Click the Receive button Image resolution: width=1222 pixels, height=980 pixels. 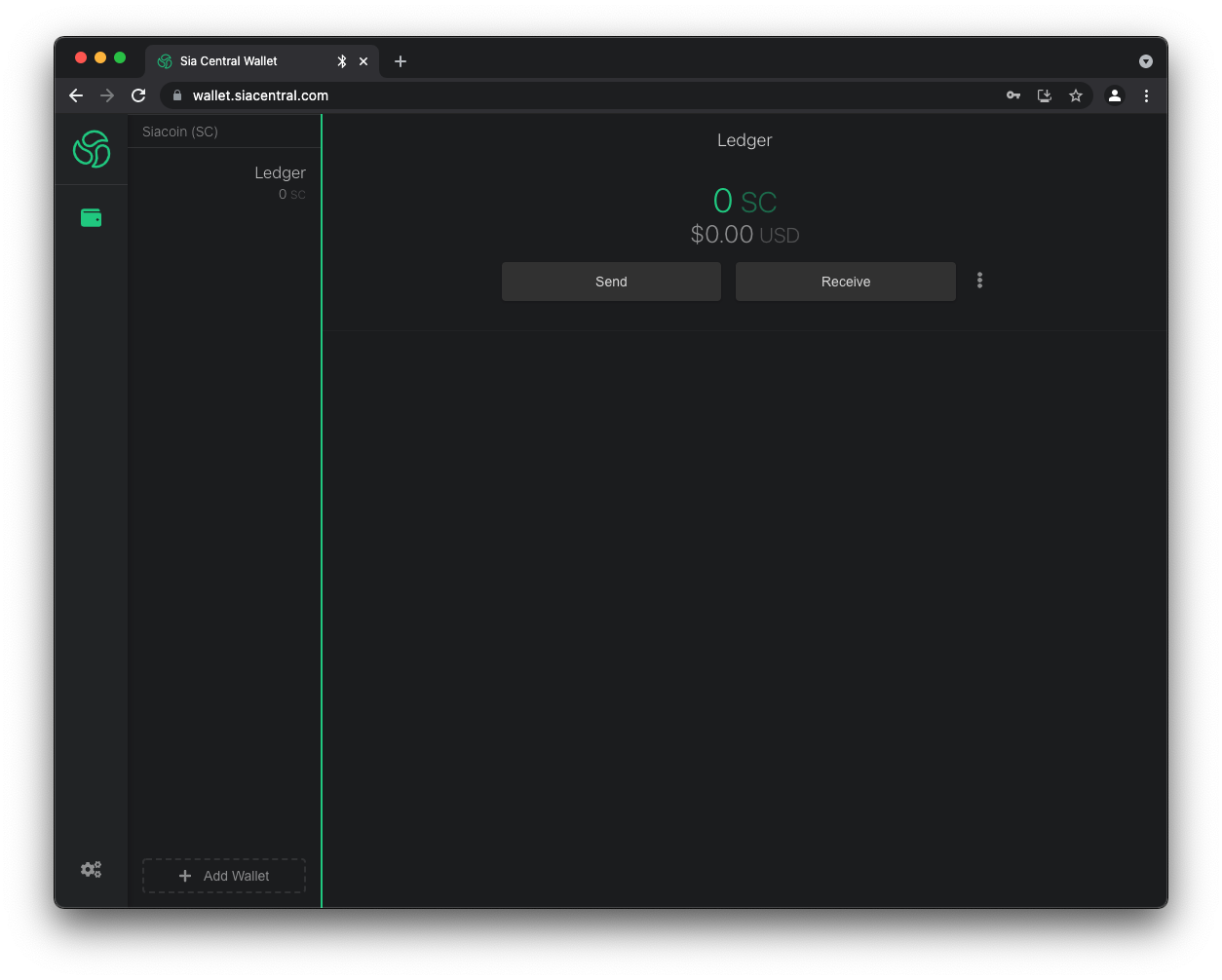coord(846,282)
